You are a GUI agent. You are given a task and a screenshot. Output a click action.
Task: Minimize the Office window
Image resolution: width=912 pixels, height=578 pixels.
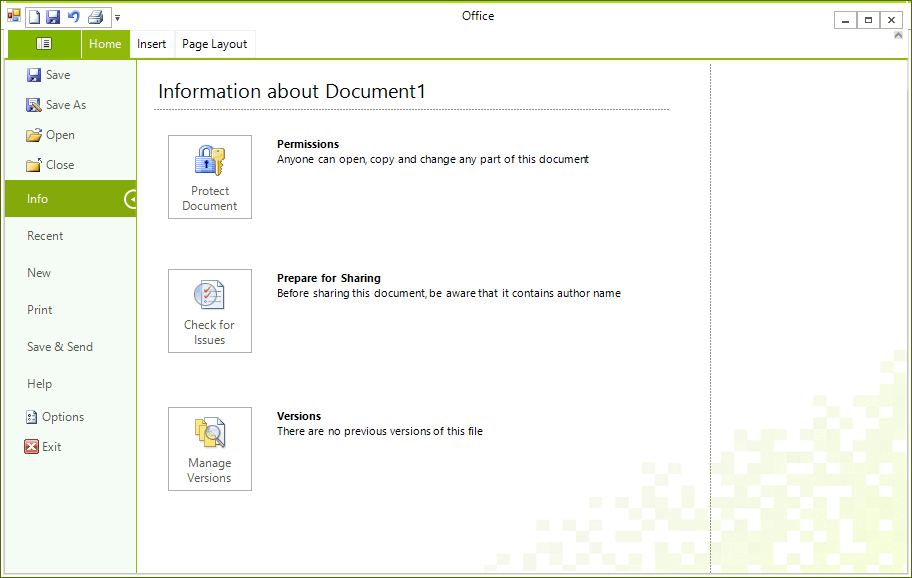pos(845,20)
